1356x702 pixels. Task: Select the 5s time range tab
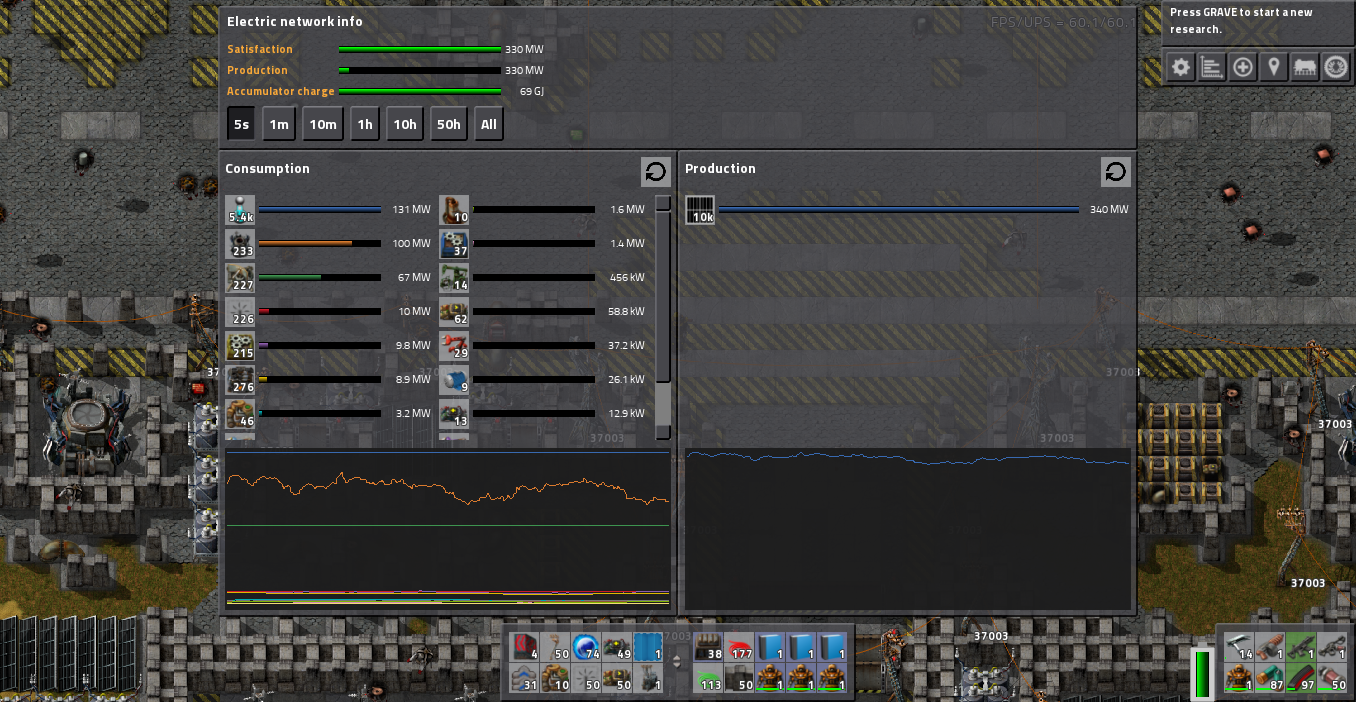pos(241,124)
